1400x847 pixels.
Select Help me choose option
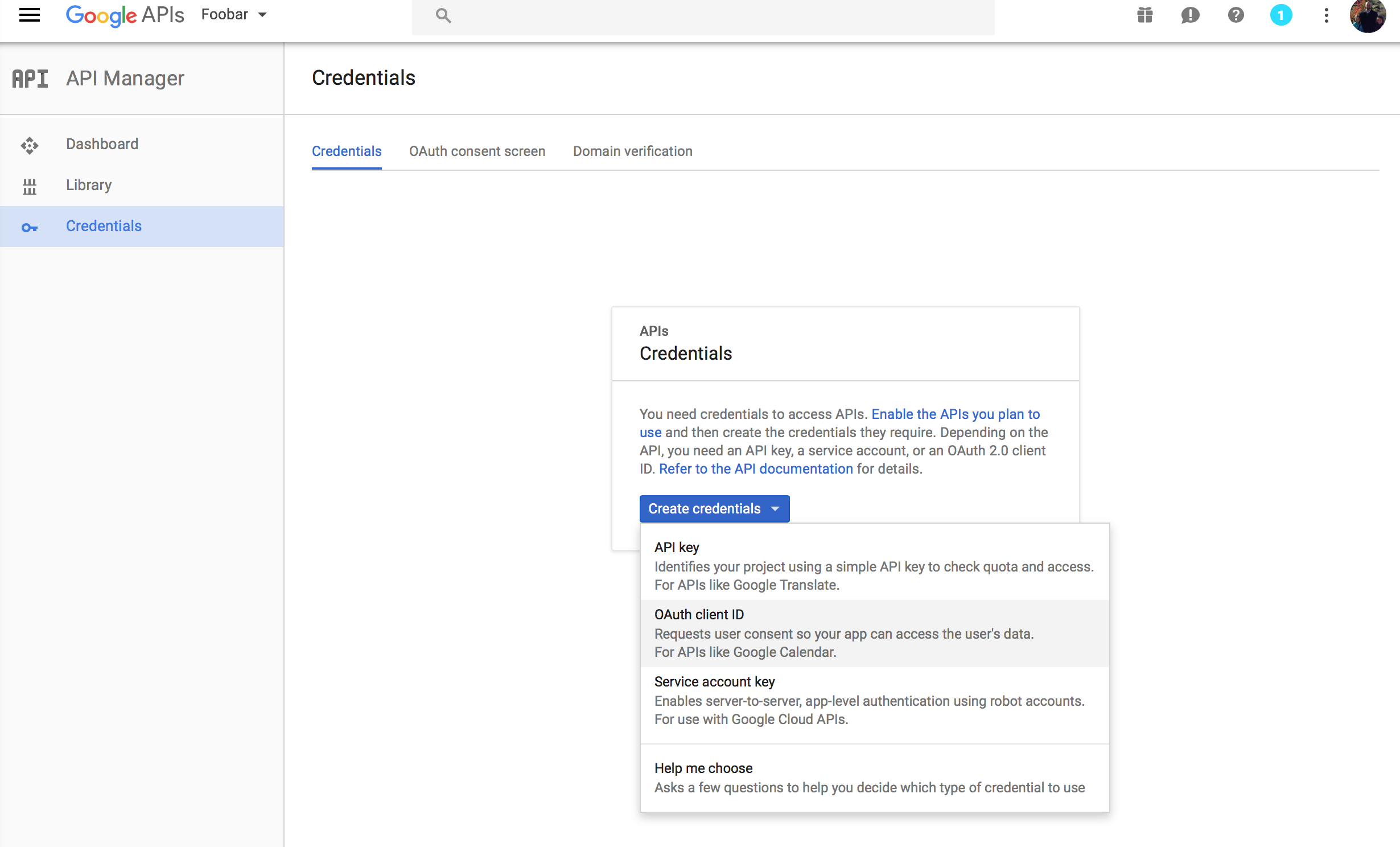(875, 778)
